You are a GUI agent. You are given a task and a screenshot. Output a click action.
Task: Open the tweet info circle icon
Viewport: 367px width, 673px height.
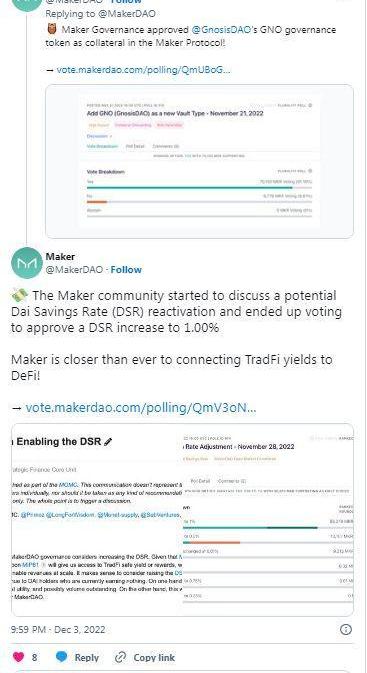346,630
